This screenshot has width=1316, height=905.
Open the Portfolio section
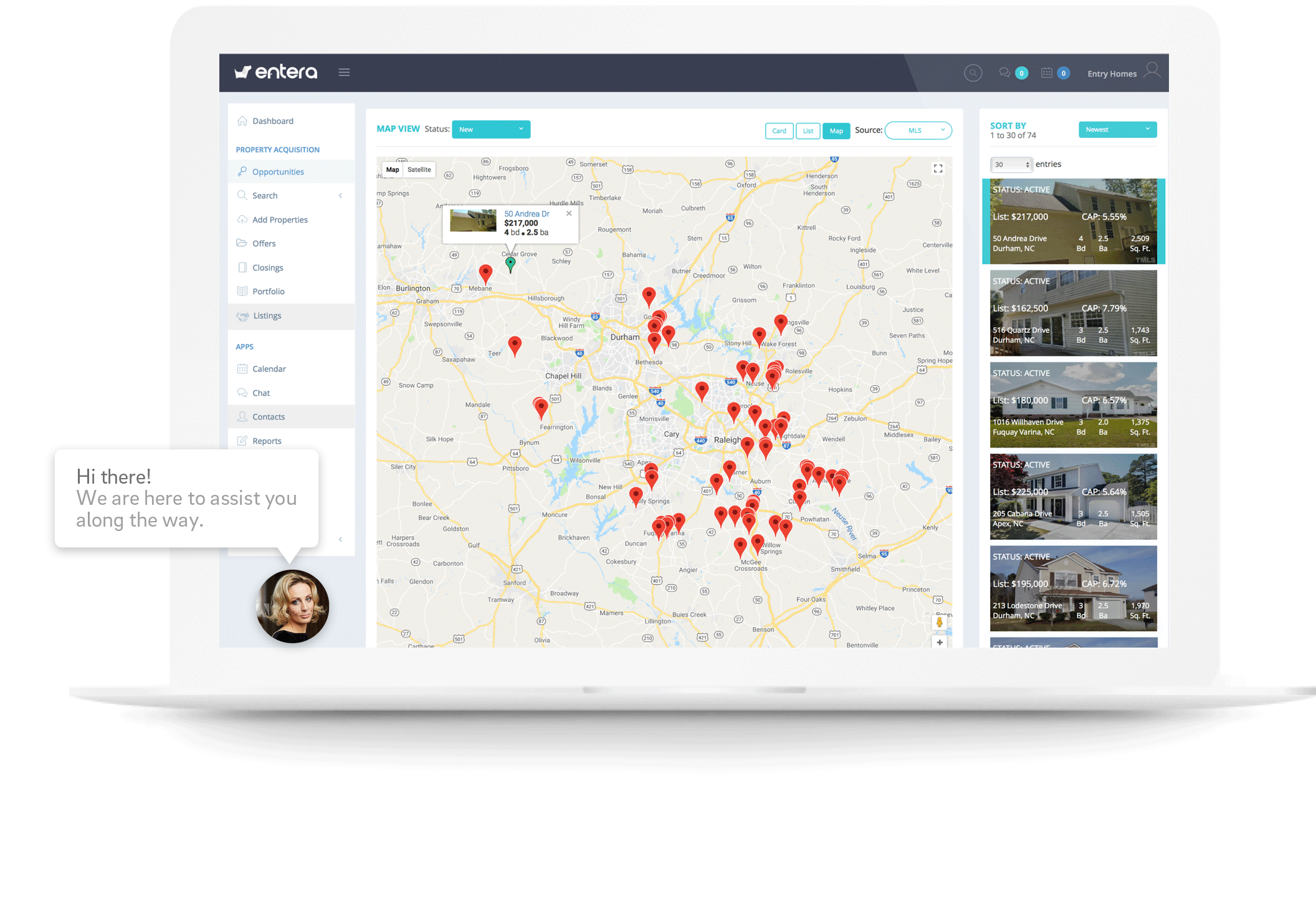click(269, 291)
